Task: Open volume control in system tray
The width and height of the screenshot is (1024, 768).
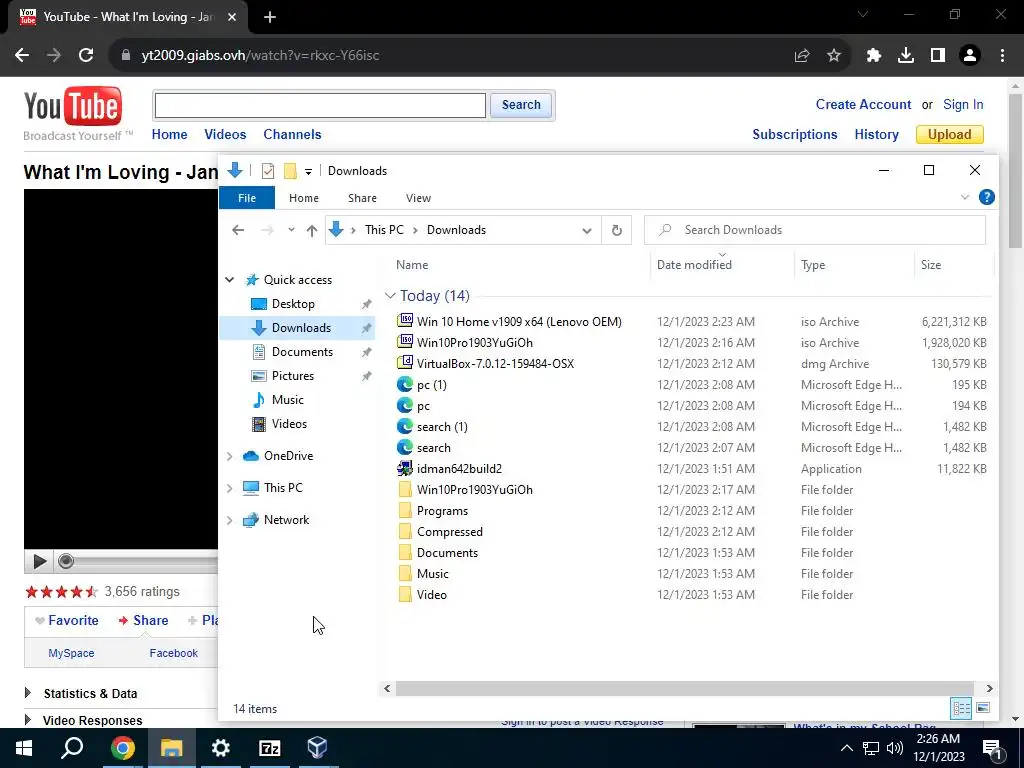Action: click(x=895, y=748)
